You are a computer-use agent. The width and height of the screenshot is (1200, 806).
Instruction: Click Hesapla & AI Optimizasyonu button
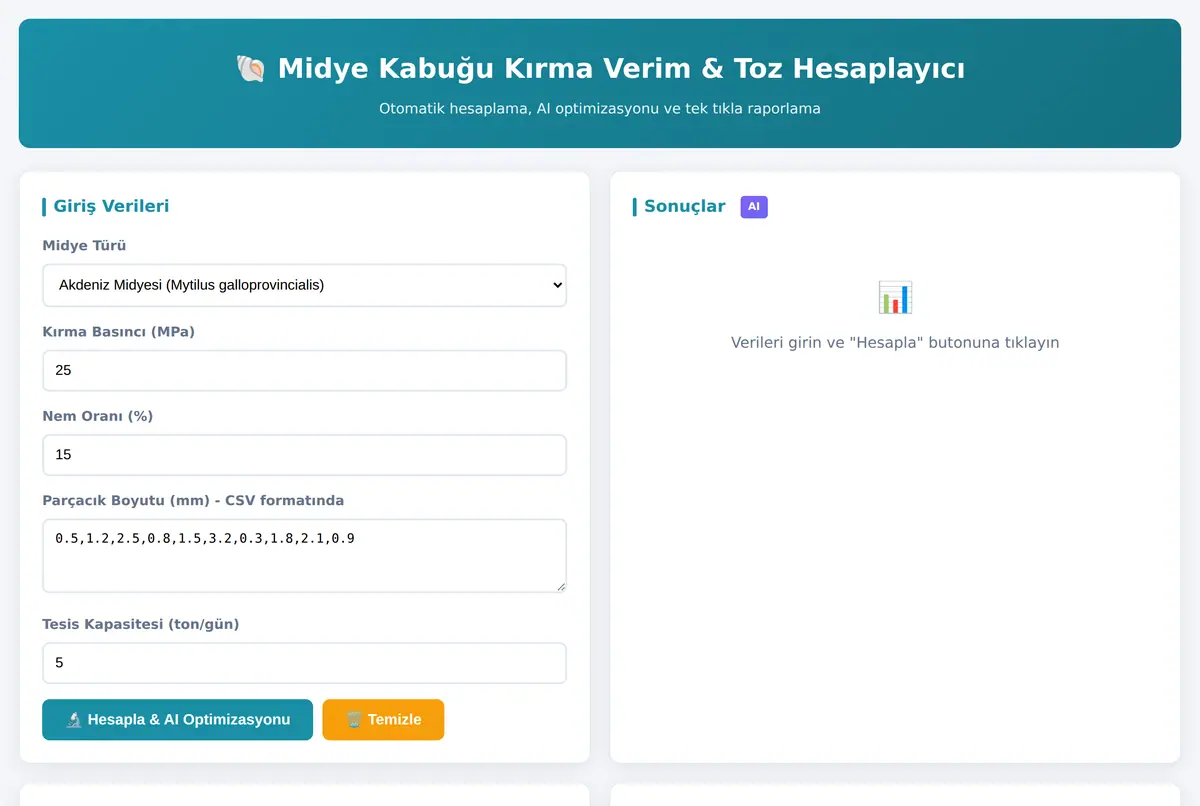pyautogui.click(x=177, y=720)
